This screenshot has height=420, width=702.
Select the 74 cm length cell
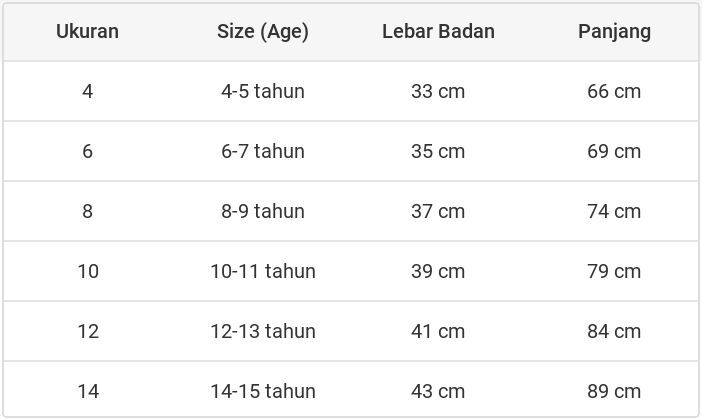(614, 211)
